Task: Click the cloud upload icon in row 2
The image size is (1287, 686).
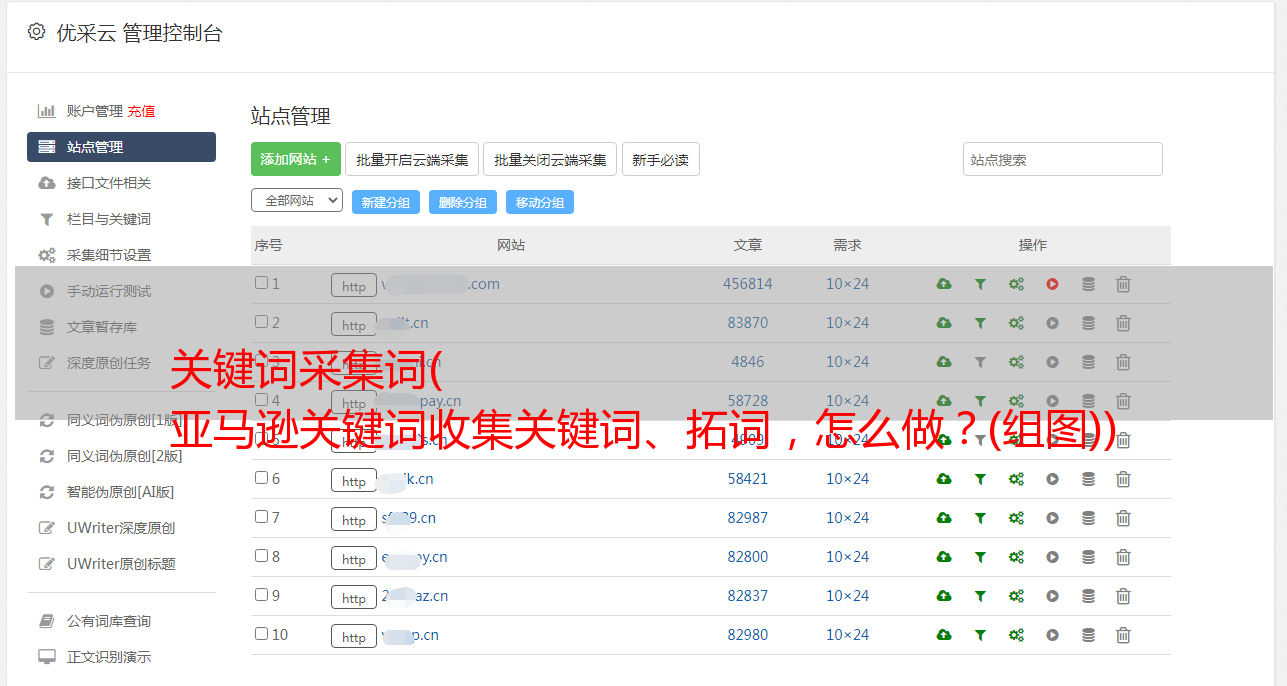Action: pos(943,323)
